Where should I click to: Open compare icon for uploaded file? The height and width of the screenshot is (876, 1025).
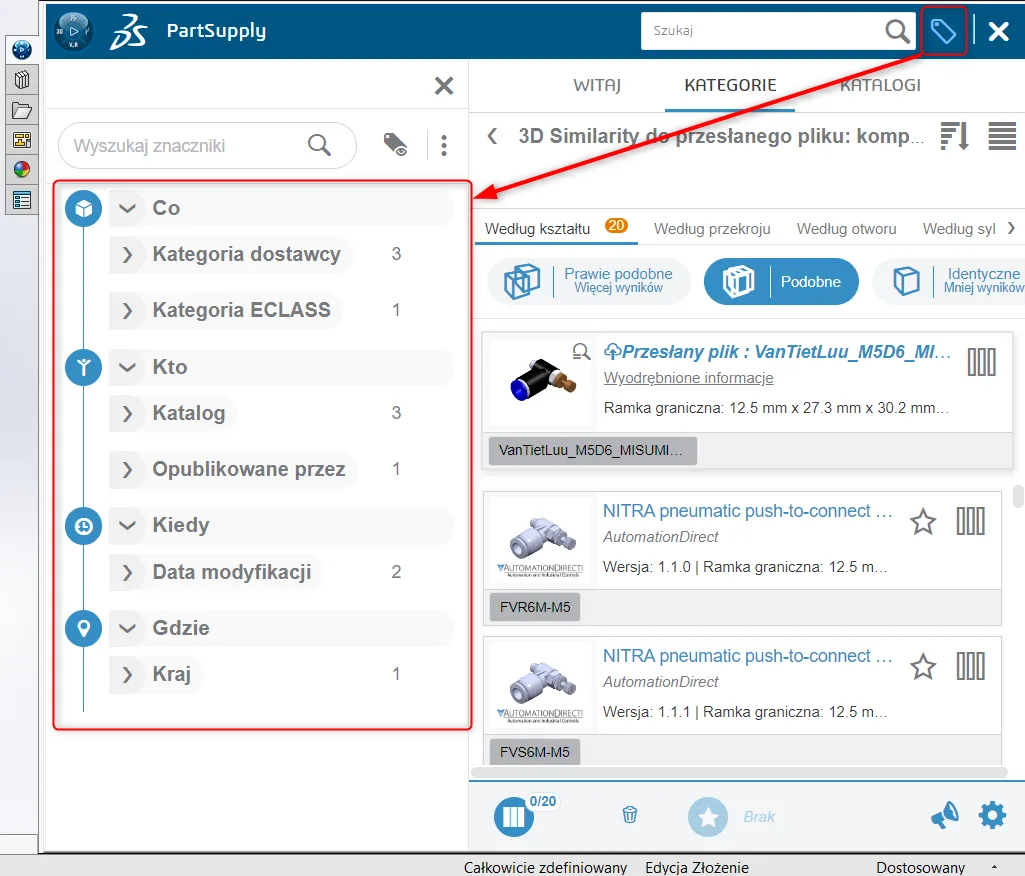point(981,362)
